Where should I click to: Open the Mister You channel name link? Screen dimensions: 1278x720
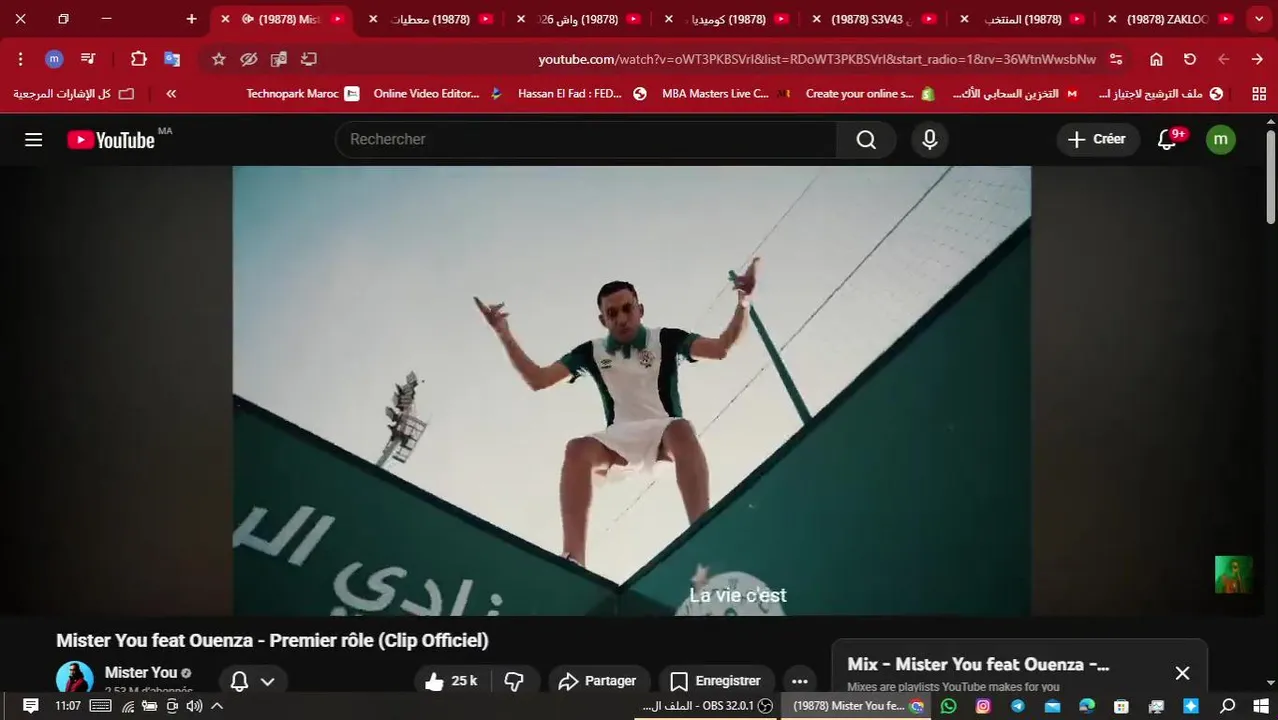click(141, 673)
